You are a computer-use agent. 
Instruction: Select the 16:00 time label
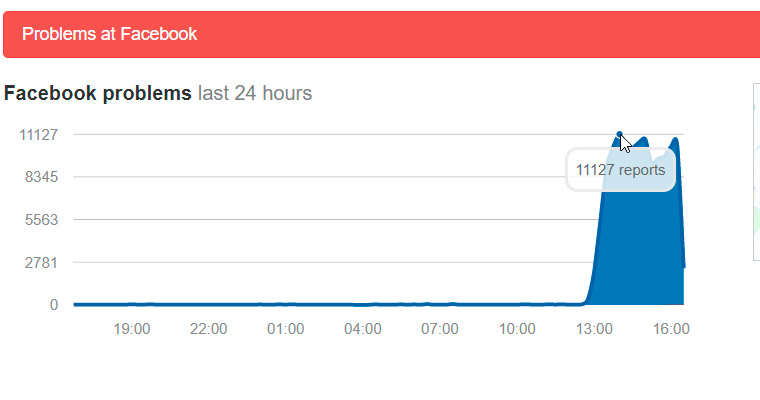[670, 328]
